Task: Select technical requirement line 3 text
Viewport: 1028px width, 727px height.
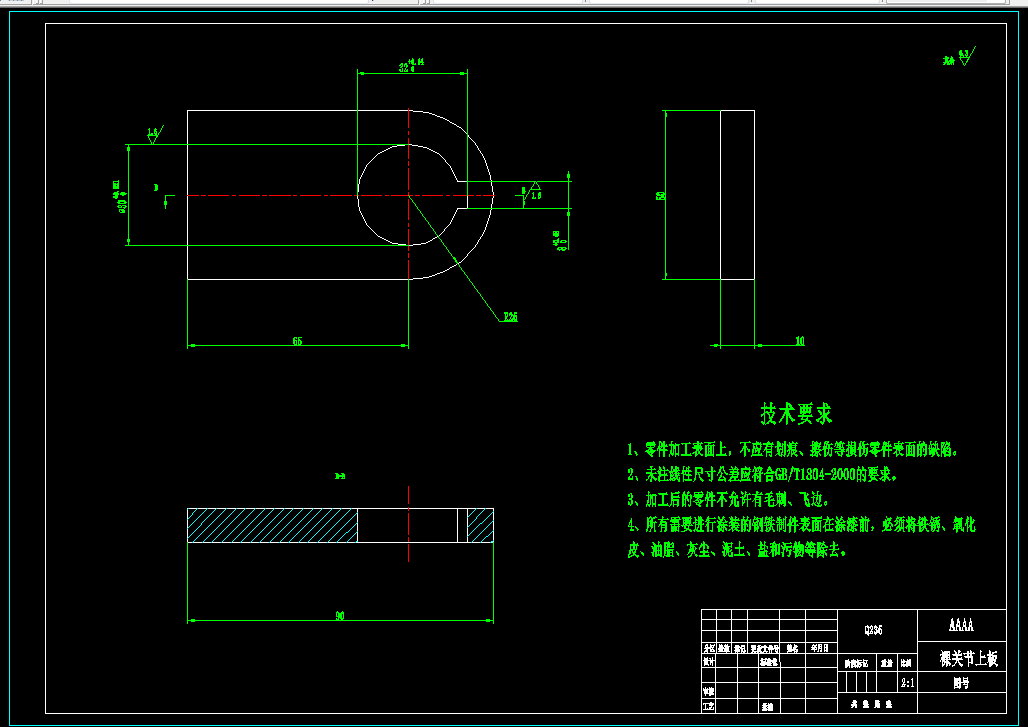Action: tap(728, 500)
